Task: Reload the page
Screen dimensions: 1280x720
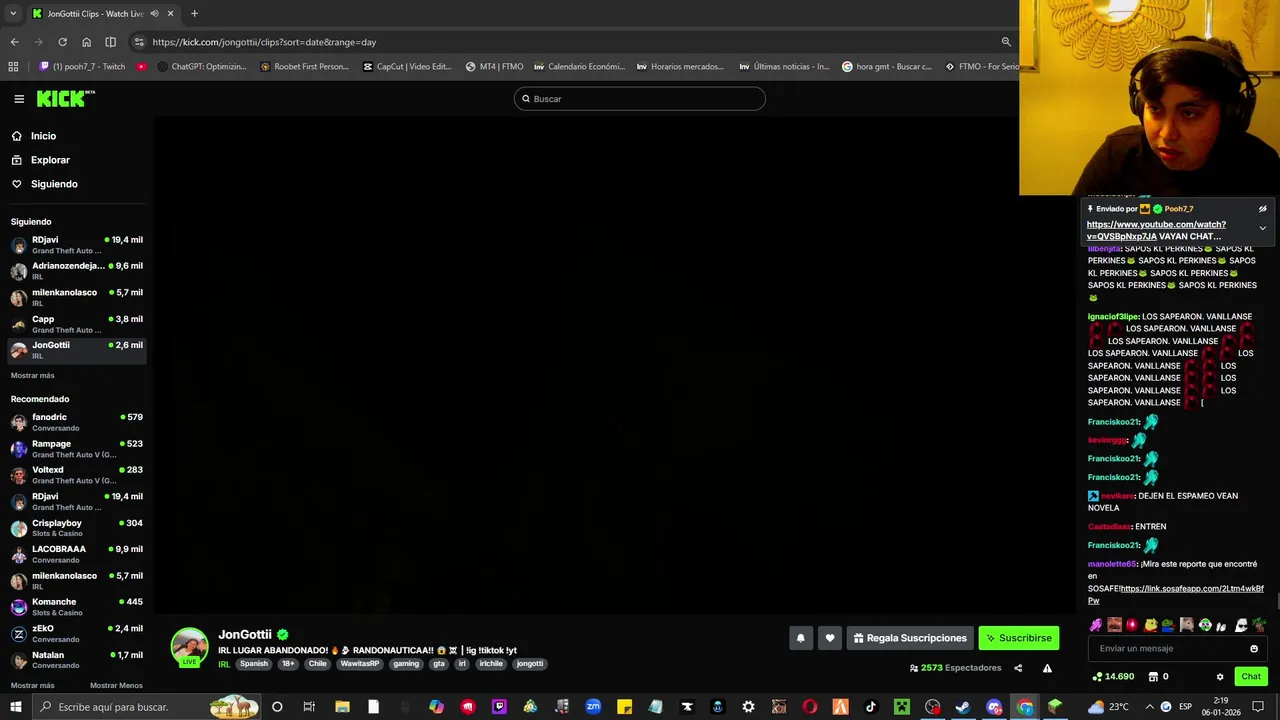Action: click(x=62, y=42)
